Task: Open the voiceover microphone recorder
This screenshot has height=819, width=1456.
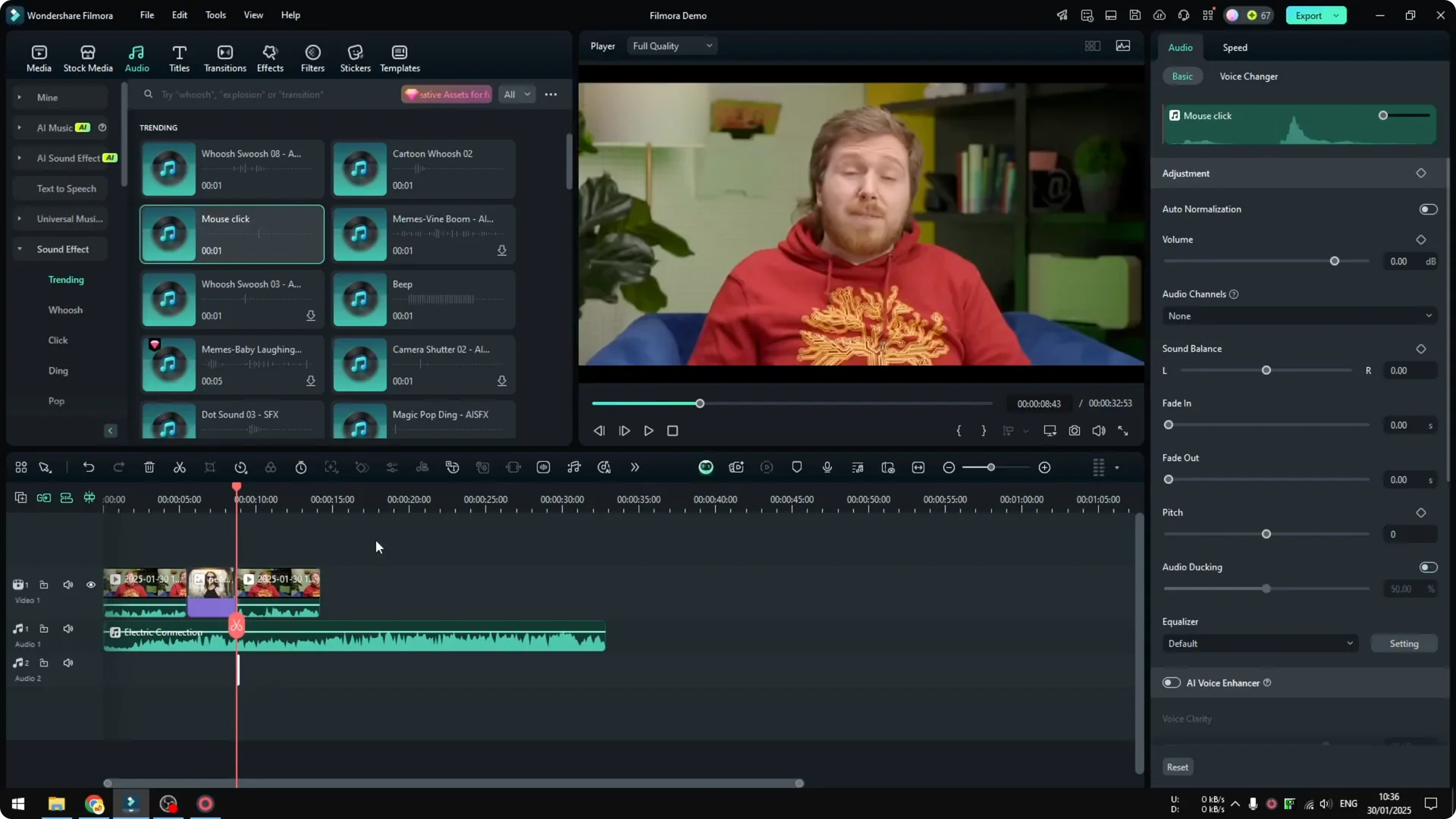Action: click(x=827, y=467)
